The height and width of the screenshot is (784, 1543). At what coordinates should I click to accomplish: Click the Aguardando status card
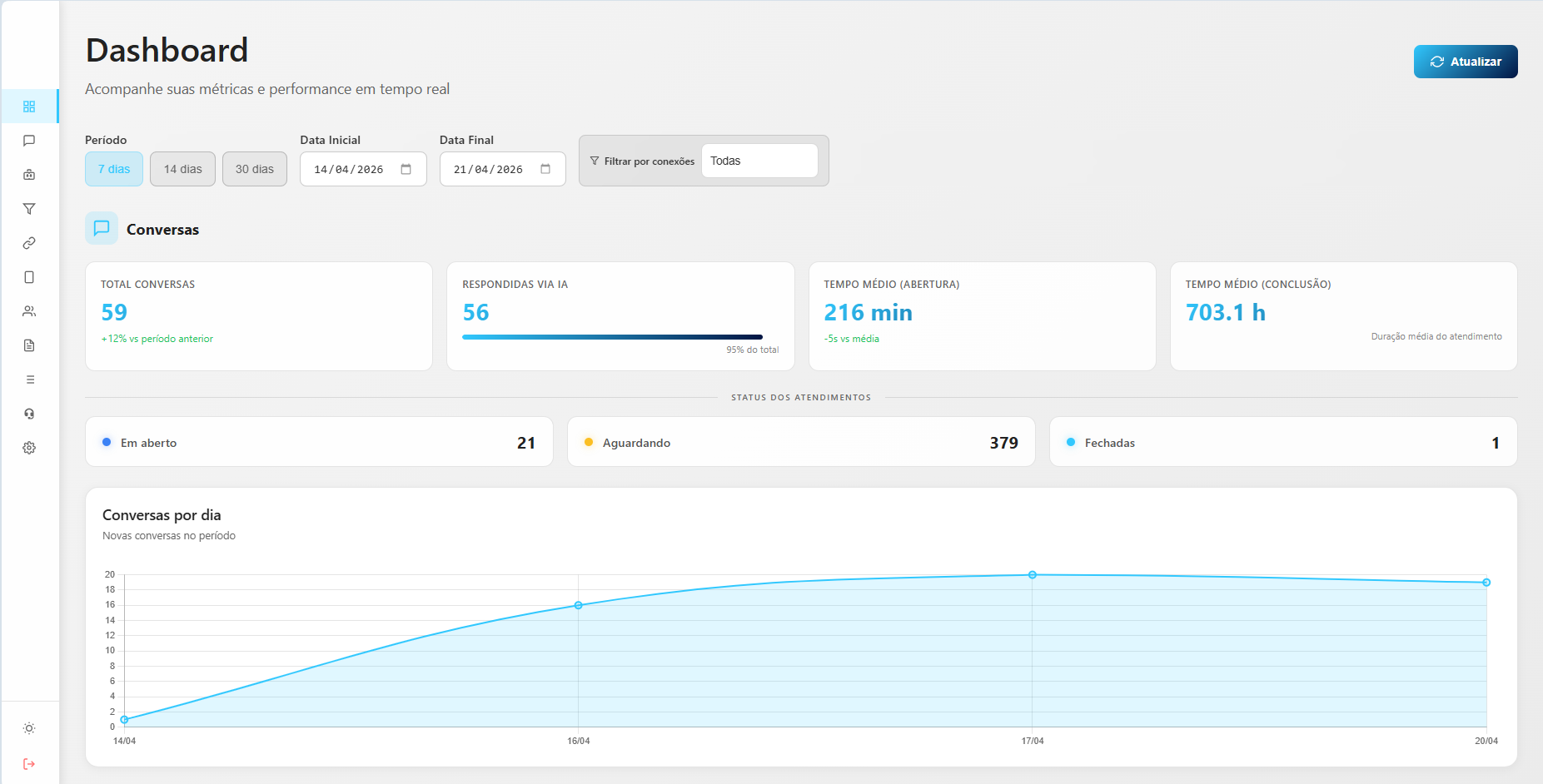coord(801,442)
